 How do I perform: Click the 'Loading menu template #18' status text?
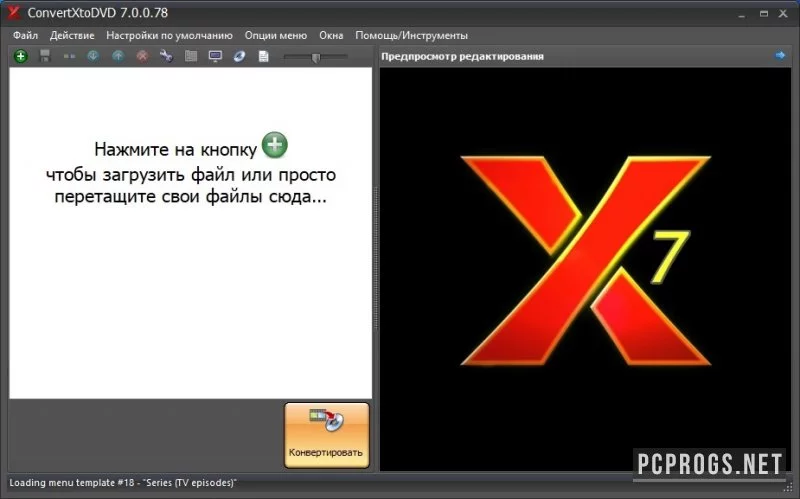pyautogui.click(x=122, y=483)
